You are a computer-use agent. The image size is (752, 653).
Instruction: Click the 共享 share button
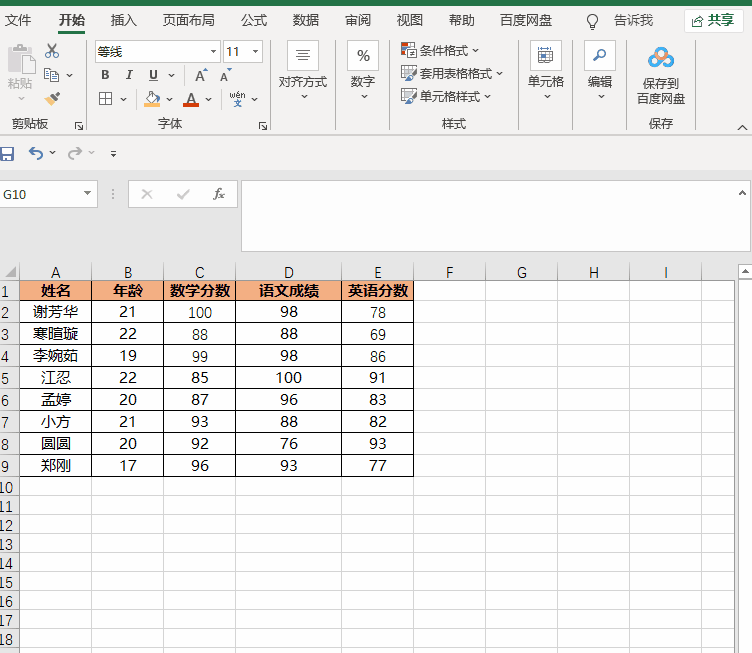pos(713,20)
